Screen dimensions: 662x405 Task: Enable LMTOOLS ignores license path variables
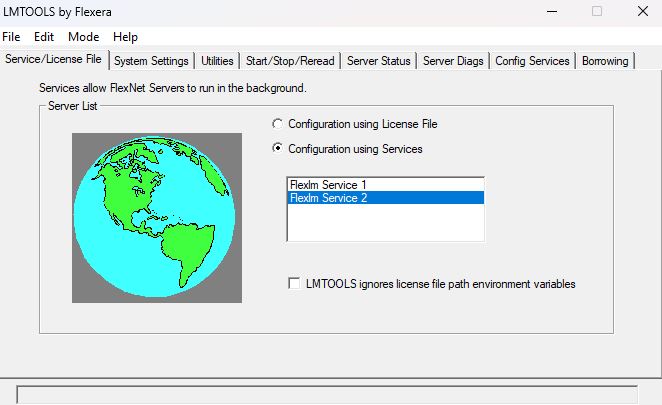[294, 284]
